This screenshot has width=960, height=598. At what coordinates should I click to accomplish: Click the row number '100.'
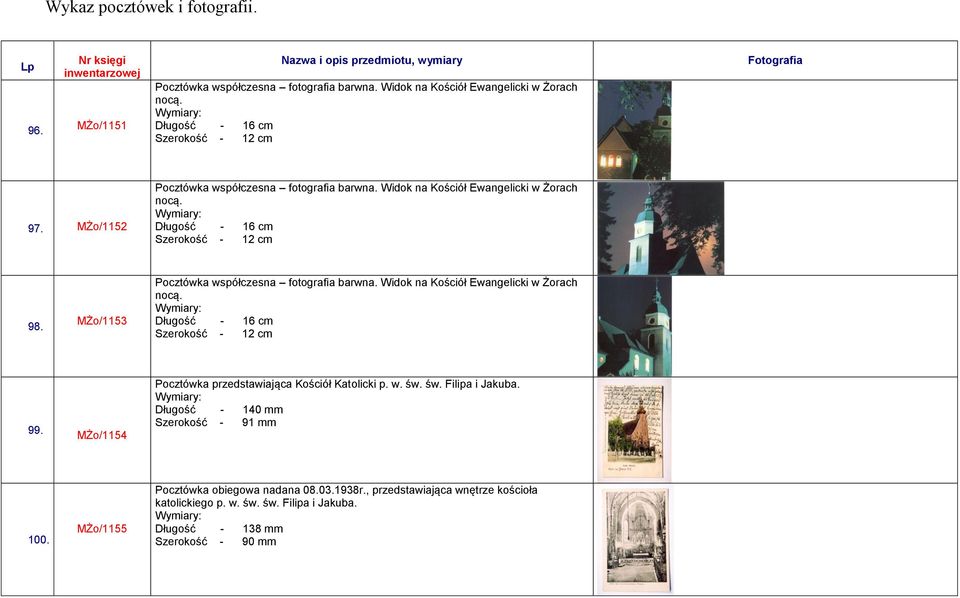click(39, 540)
